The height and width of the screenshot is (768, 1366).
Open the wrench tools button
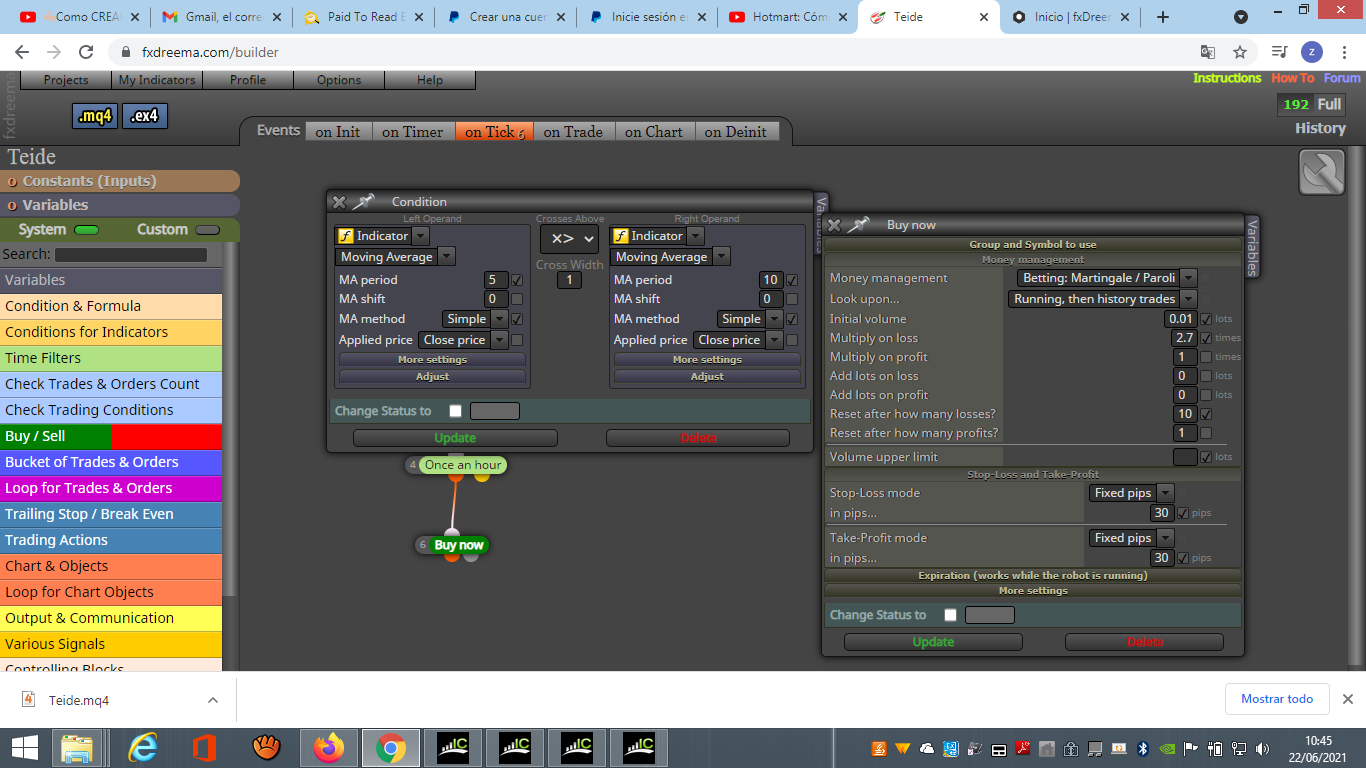1321,172
